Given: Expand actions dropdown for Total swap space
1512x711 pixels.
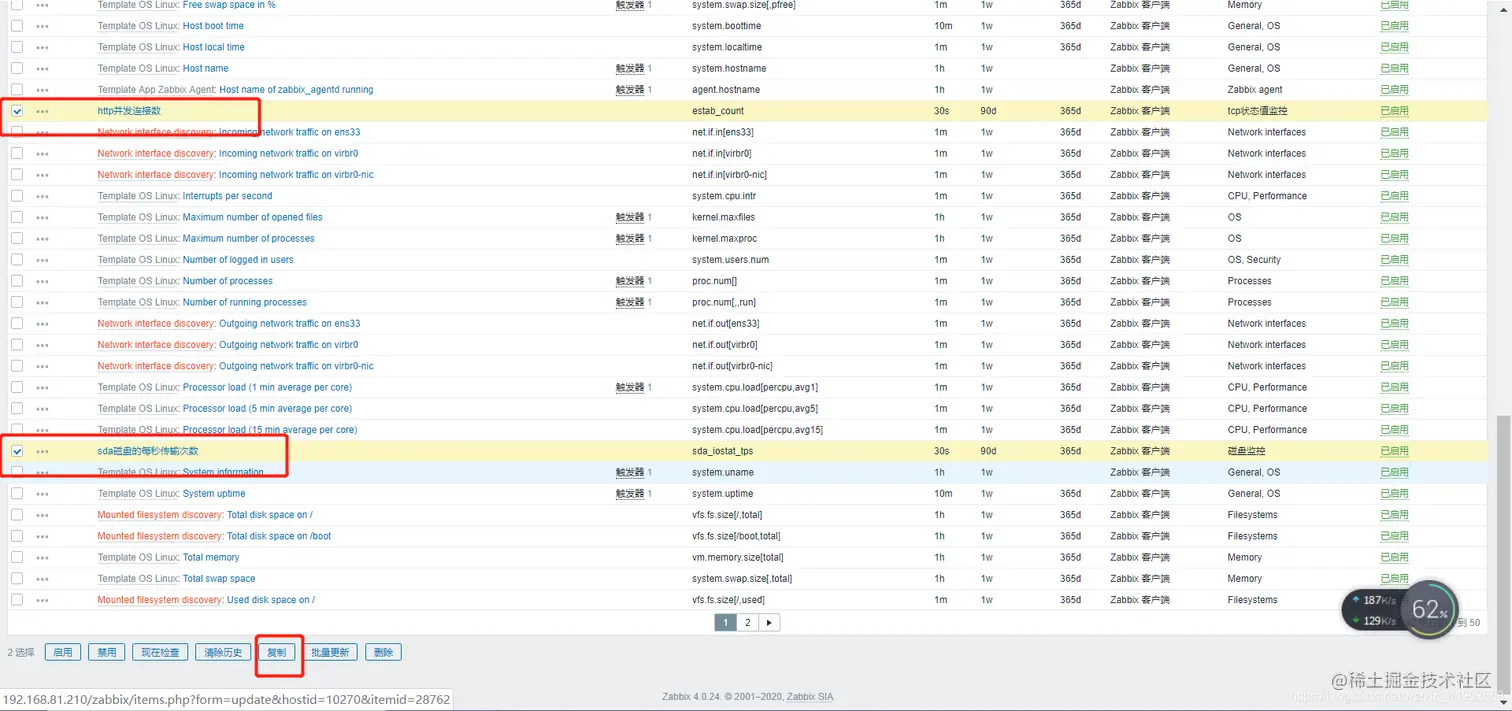Looking at the screenshot, I should click(42, 579).
